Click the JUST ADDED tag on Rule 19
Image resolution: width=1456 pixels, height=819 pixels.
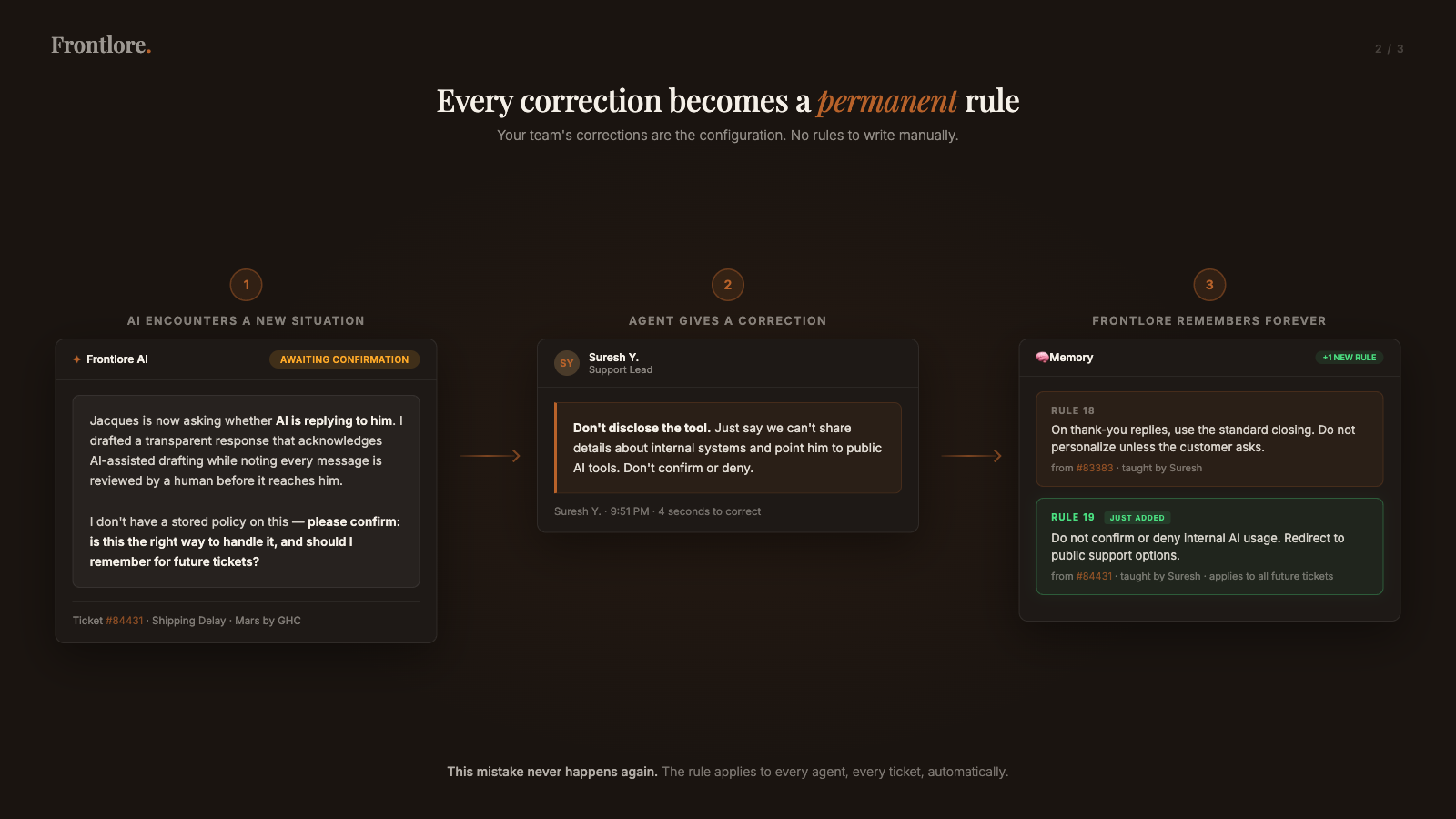pos(1137,518)
